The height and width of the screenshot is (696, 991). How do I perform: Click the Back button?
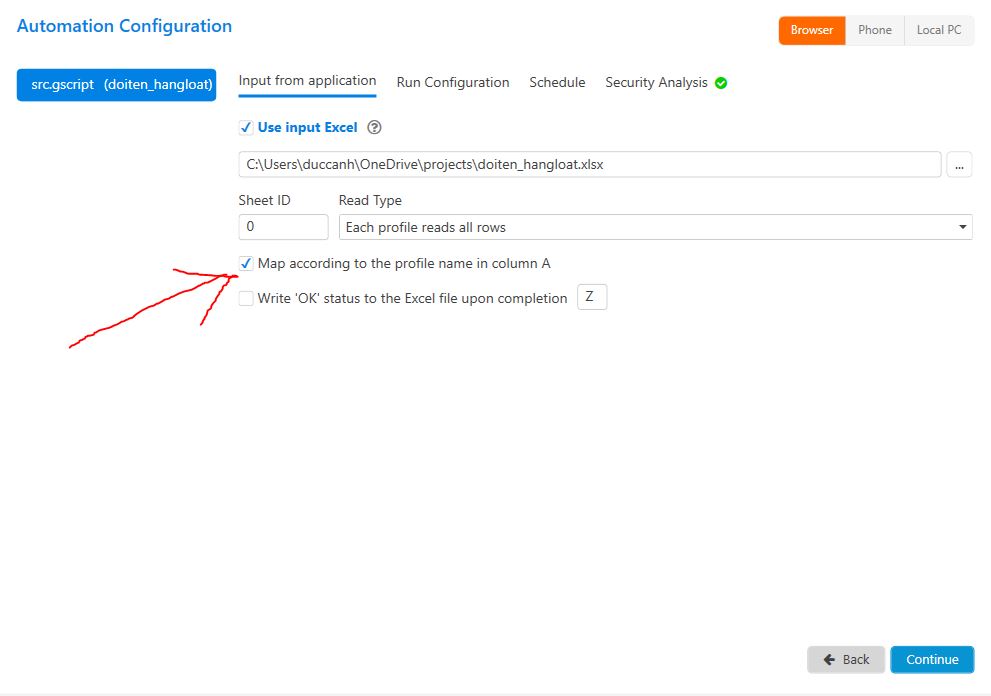(846, 659)
